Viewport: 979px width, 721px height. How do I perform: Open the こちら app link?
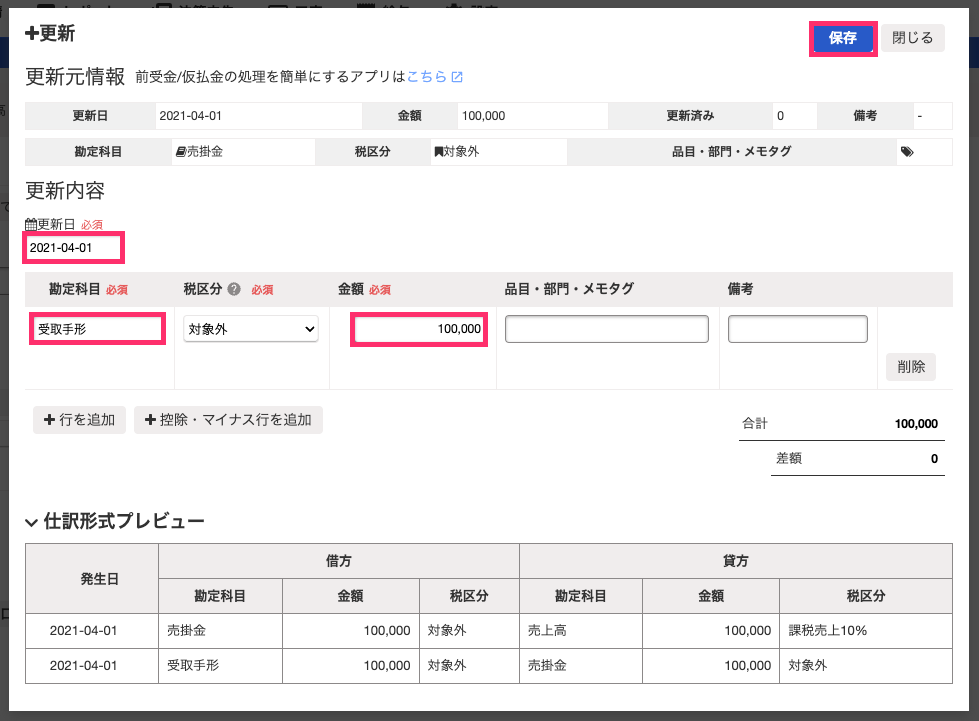click(x=427, y=76)
